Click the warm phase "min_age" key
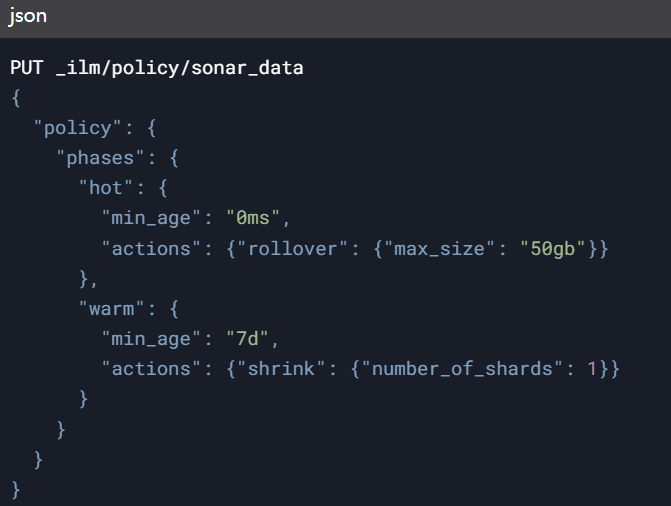Screen dimensions: 671x506 click(x=151, y=339)
